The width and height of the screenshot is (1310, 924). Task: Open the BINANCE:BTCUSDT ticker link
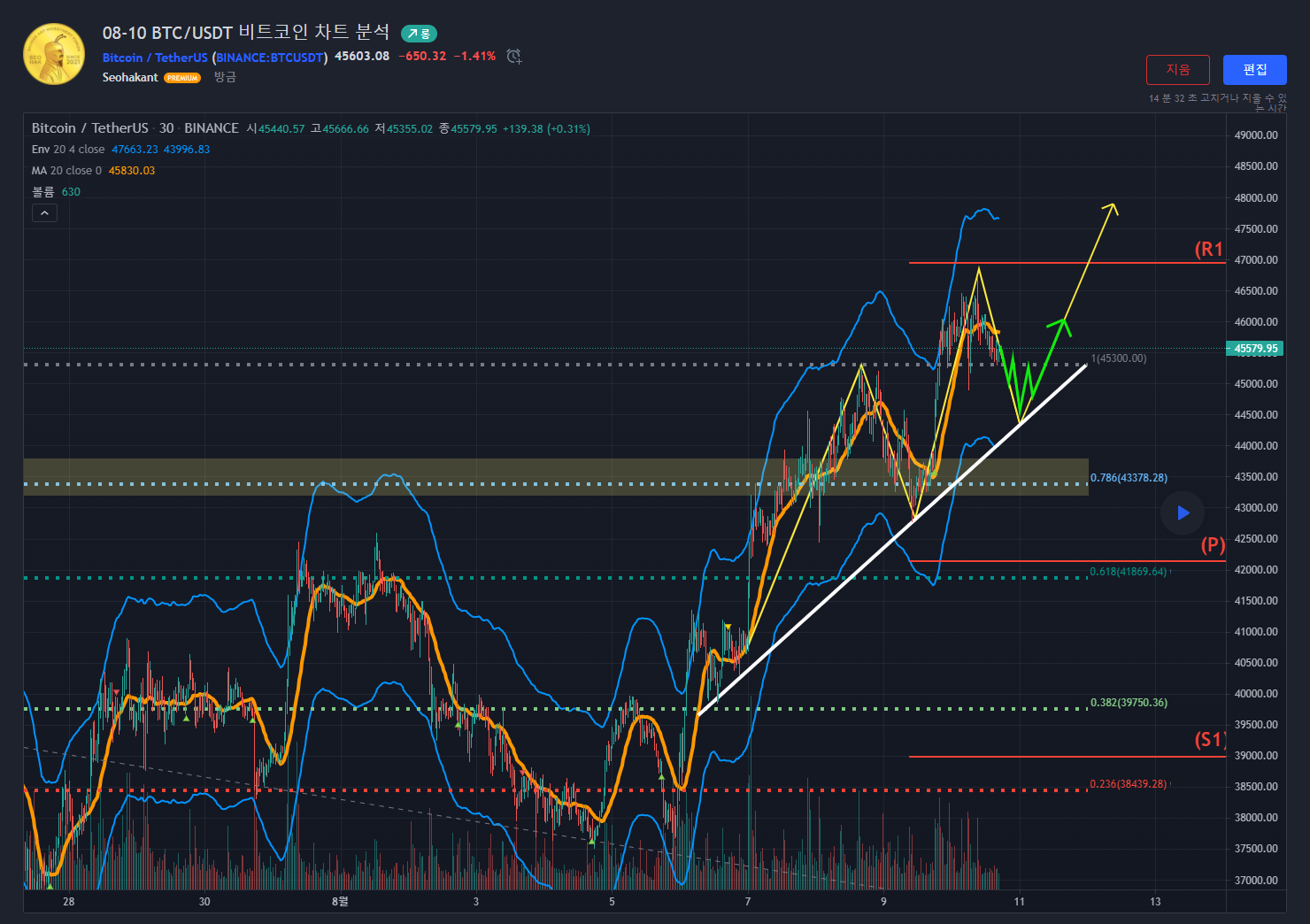[x=270, y=58]
